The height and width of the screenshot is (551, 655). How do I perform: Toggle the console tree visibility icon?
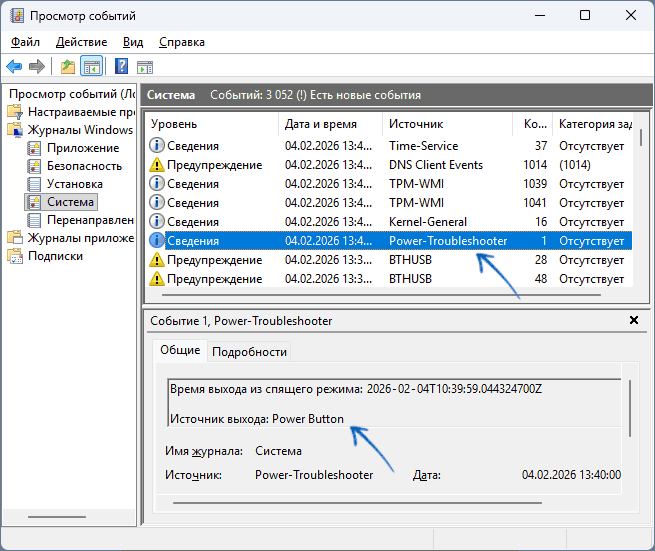pyautogui.click(x=91, y=67)
